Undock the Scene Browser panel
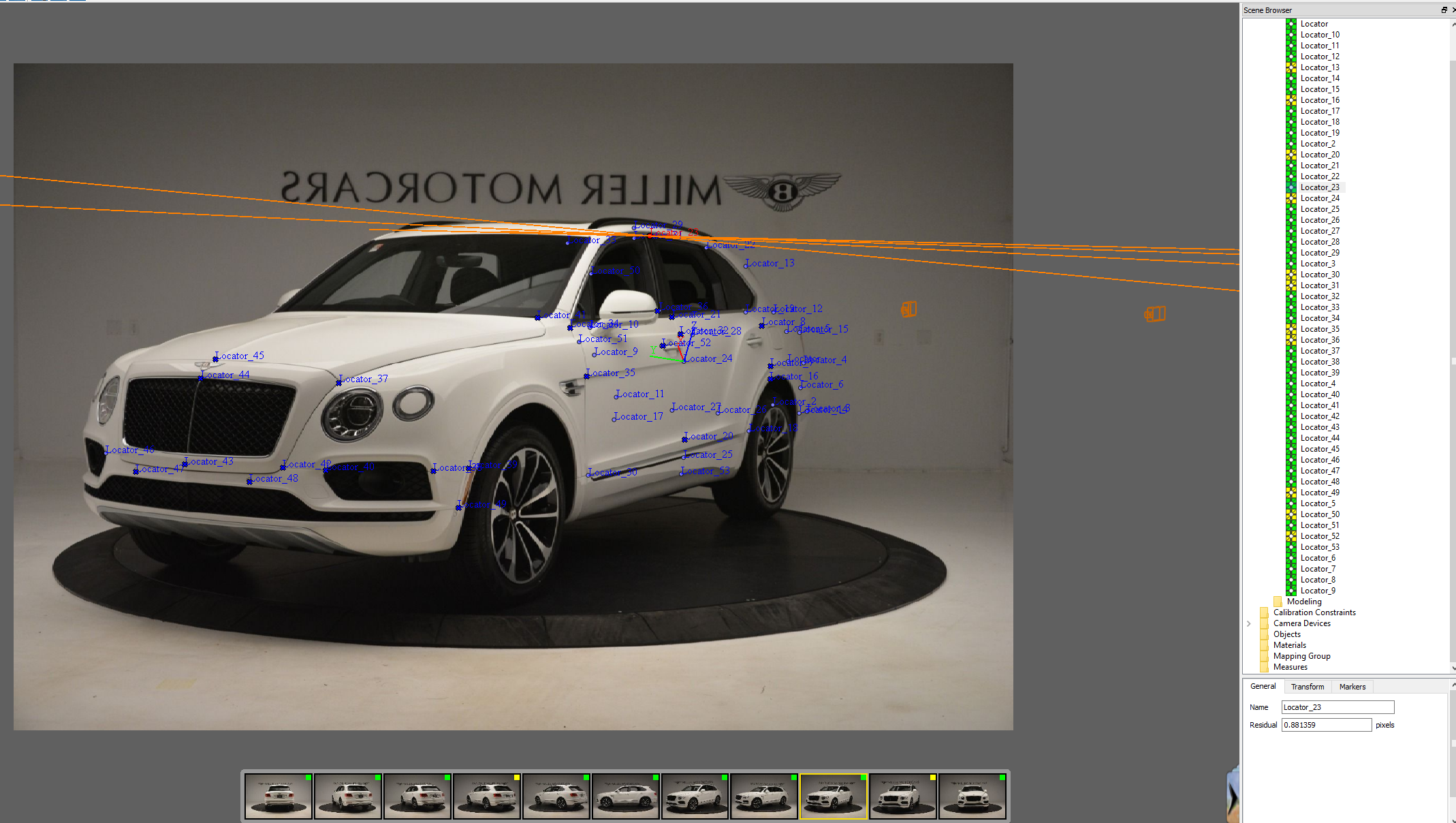 [1444, 10]
